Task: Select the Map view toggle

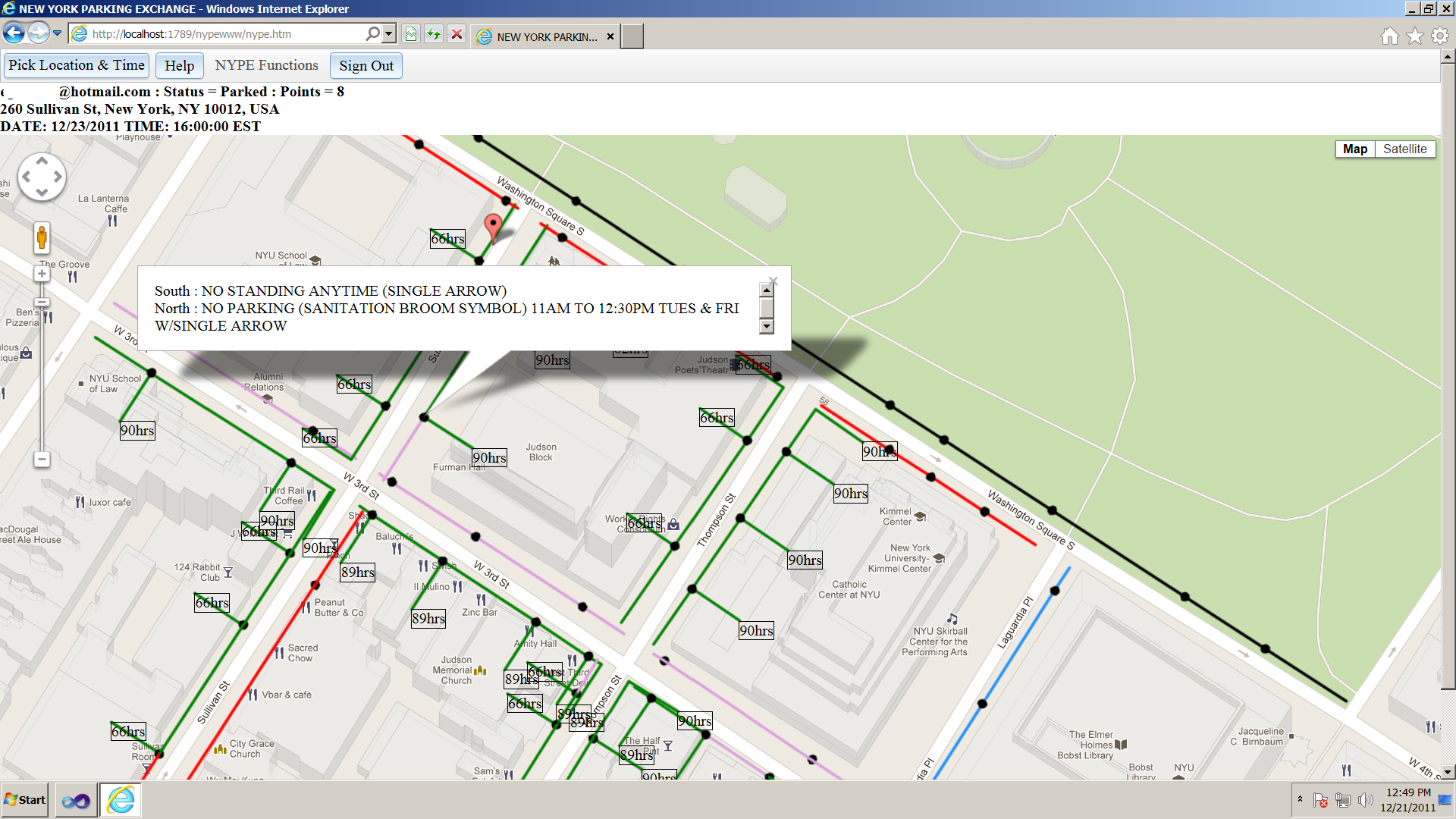Action: tap(1354, 149)
